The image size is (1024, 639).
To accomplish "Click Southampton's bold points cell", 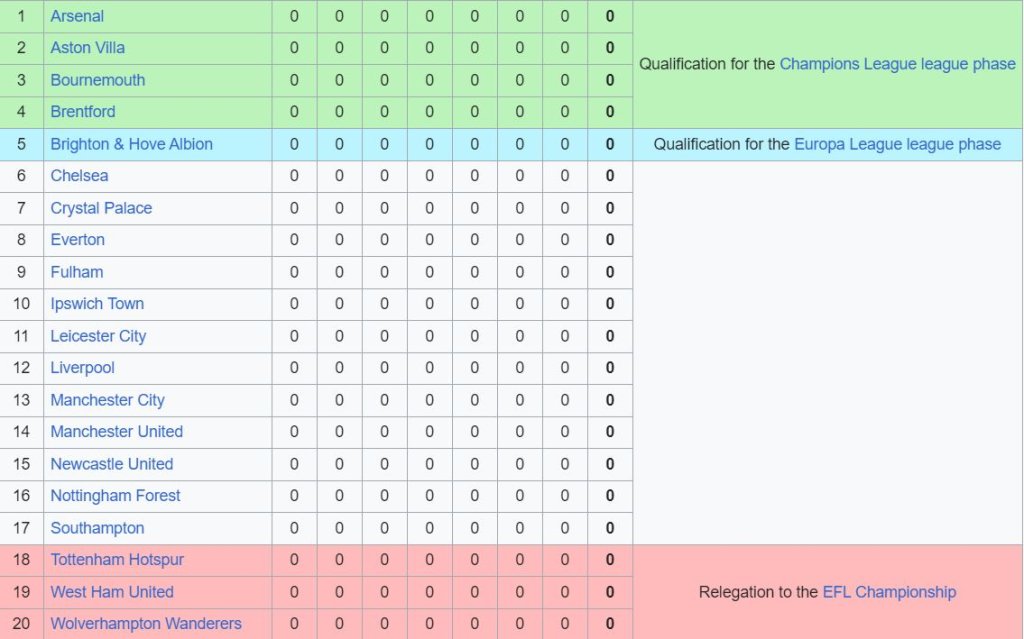I will [610, 528].
